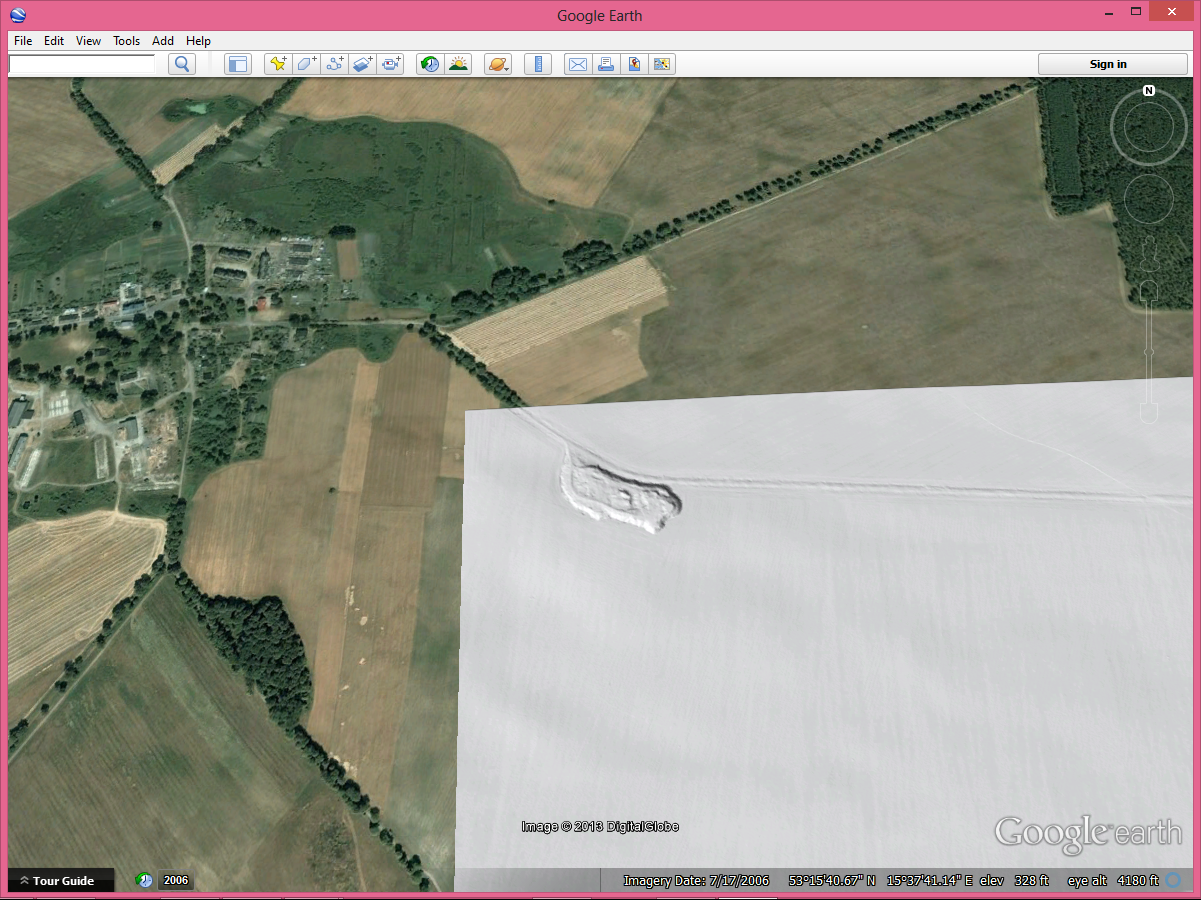Open the Tools menu
1201x900 pixels.
pos(126,41)
